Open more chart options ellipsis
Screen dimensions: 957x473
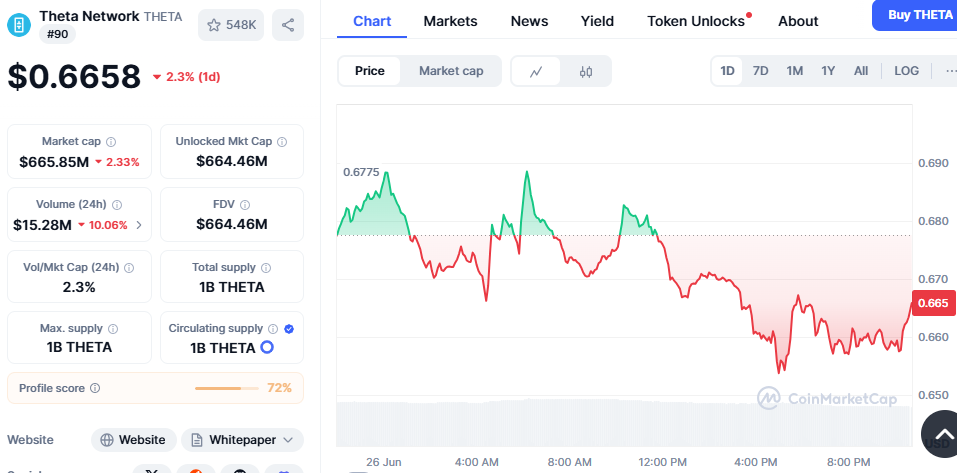tap(951, 71)
